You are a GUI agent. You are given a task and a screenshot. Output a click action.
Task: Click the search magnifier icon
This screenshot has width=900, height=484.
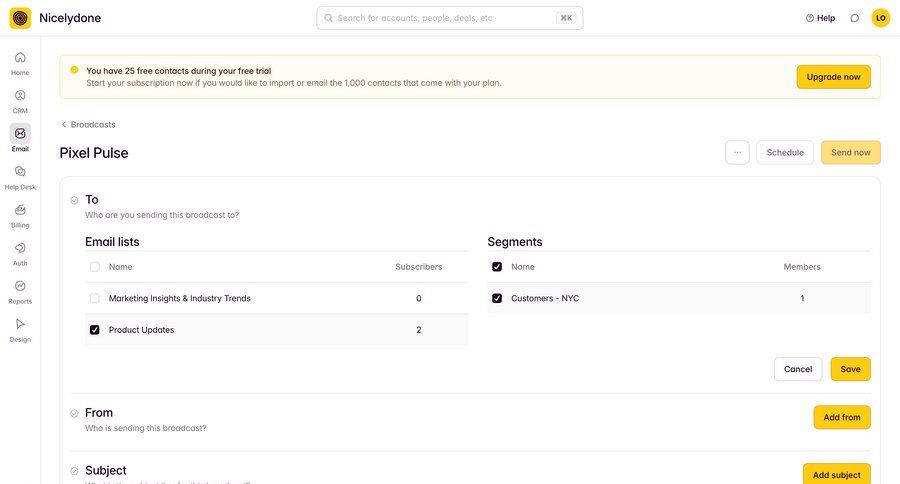[x=328, y=18]
